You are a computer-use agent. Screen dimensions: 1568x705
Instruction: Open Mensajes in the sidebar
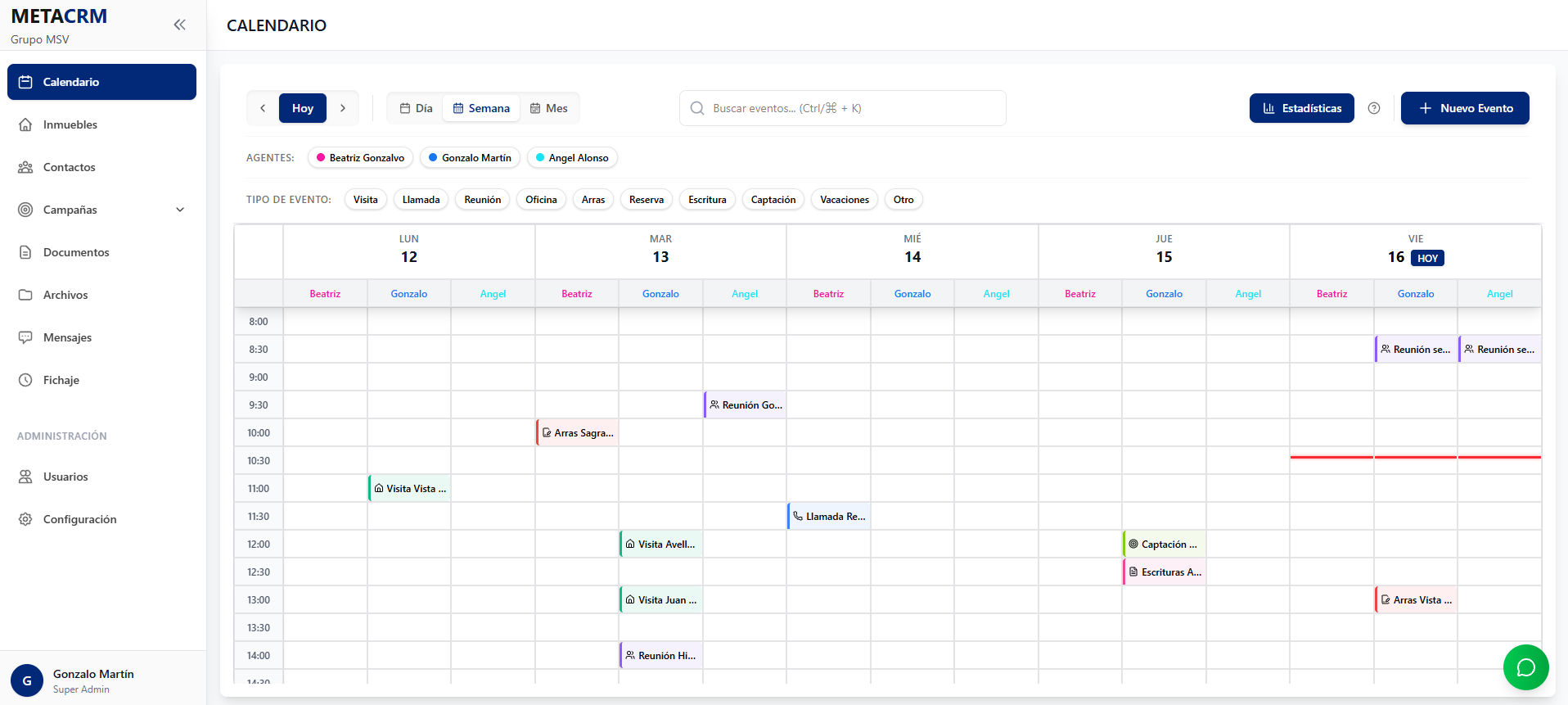(101, 337)
